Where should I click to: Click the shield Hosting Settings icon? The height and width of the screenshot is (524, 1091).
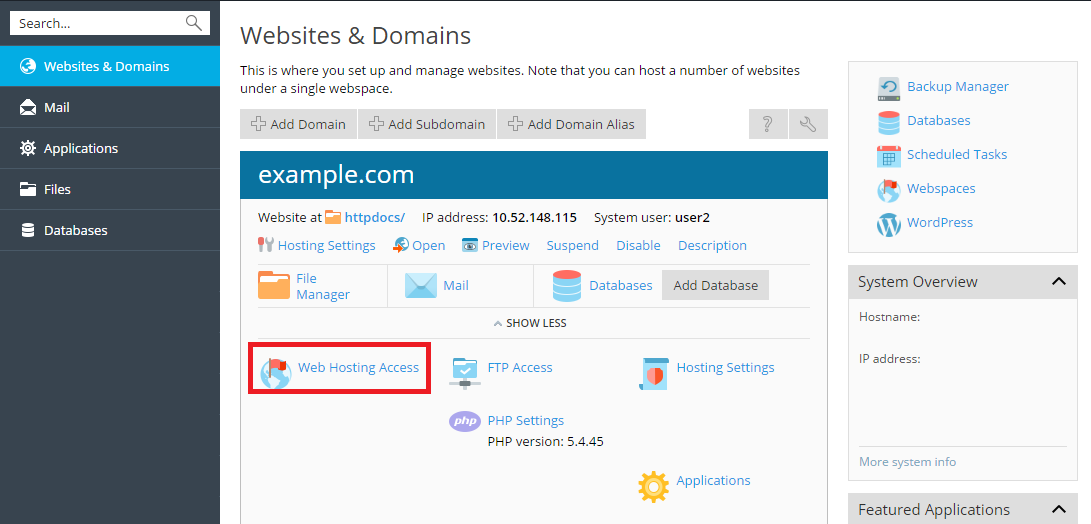(x=653, y=373)
